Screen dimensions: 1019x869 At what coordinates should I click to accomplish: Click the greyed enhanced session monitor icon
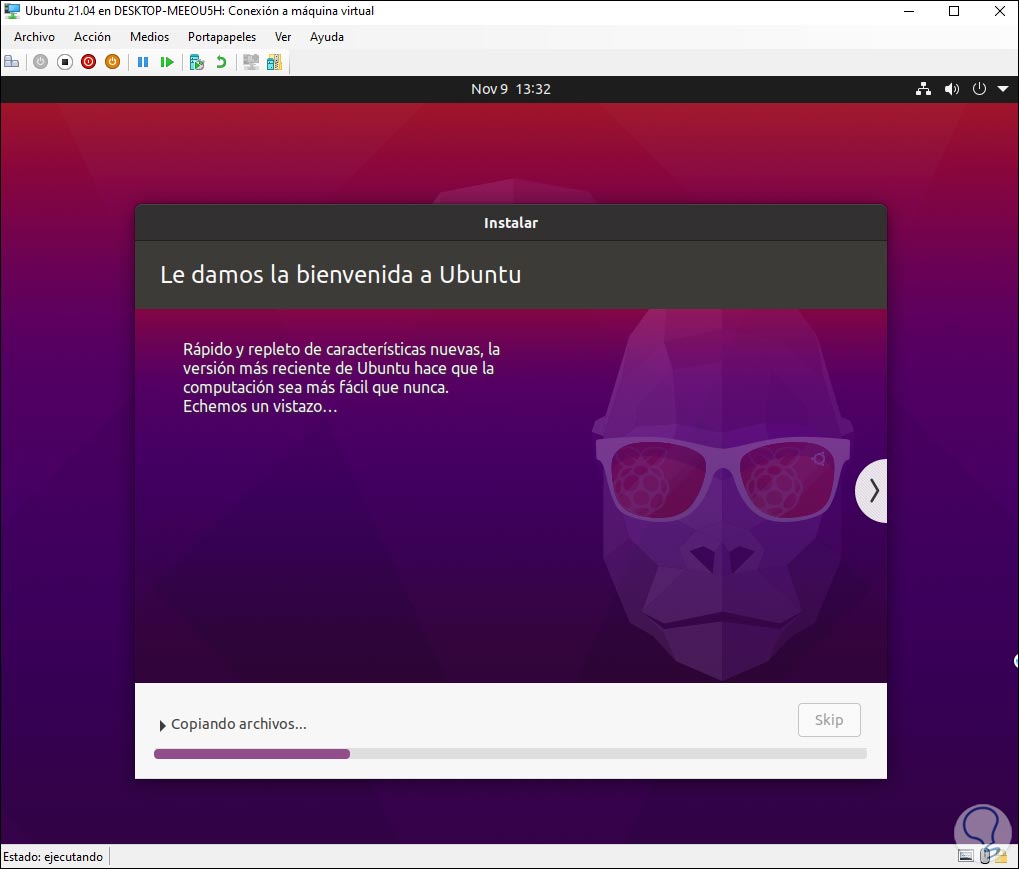[x=251, y=62]
